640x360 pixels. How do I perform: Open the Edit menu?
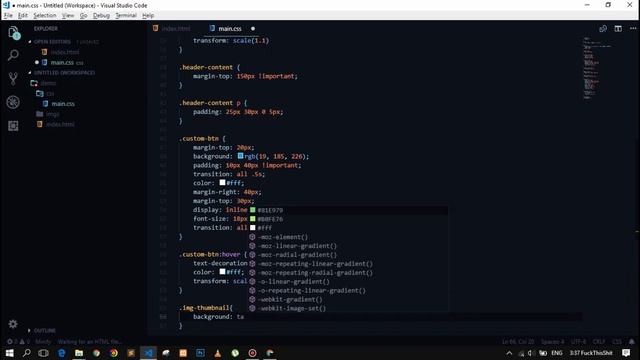[x=22, y=16]
